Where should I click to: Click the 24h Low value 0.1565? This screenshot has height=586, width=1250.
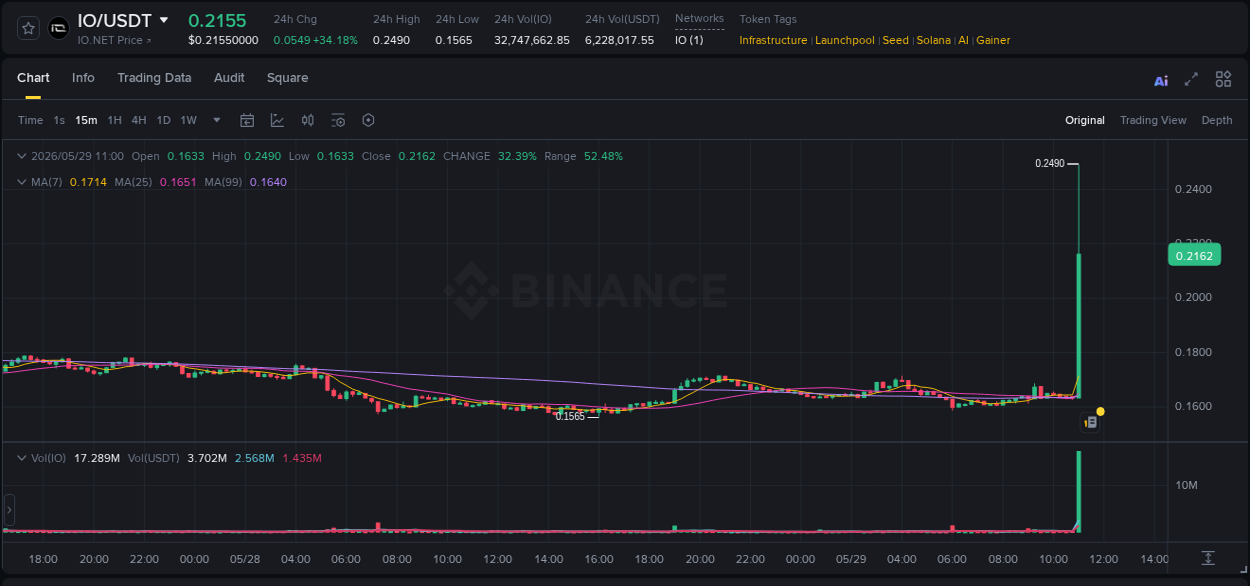[x=454, y=40]
